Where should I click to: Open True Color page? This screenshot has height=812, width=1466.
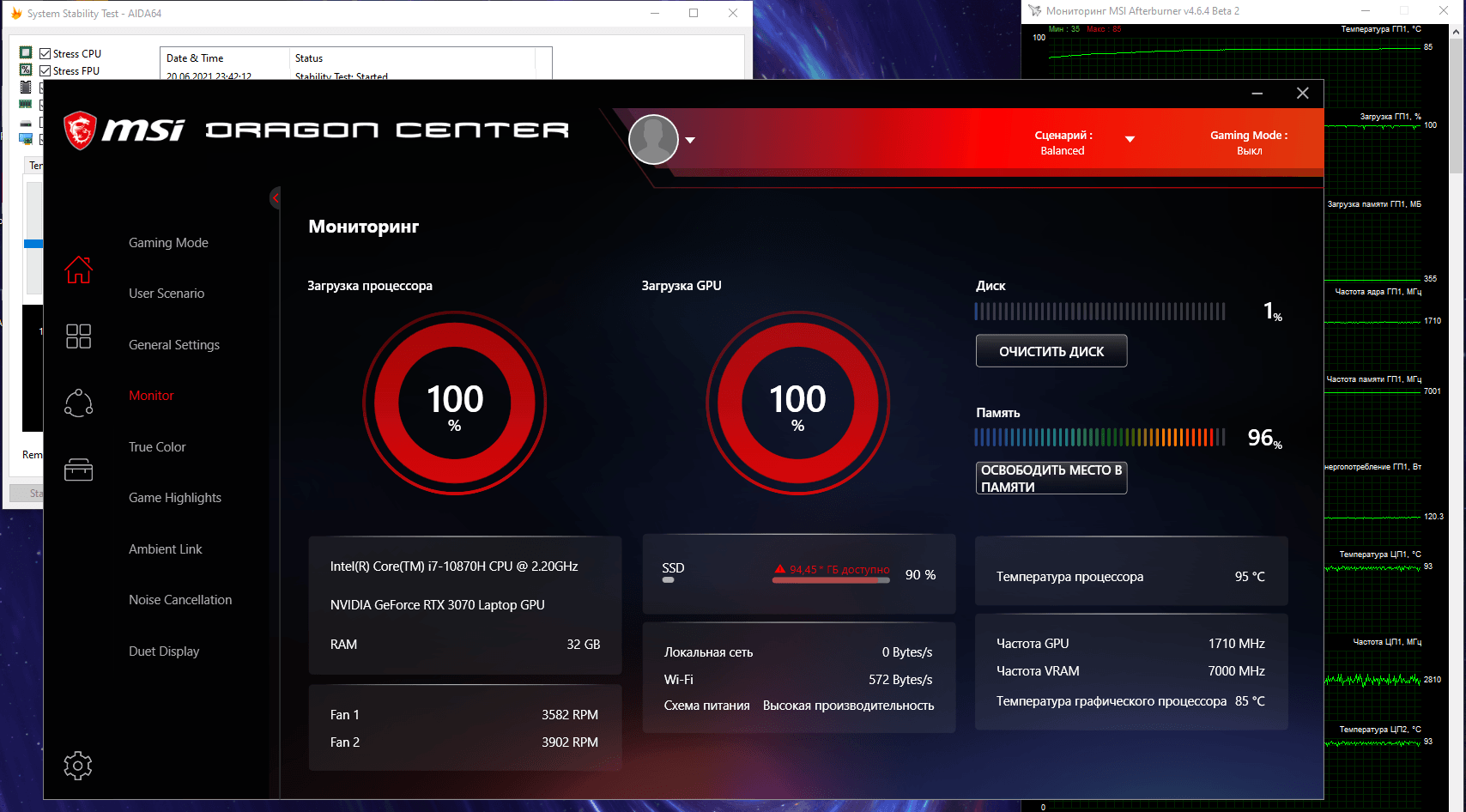(x=157, y=447)
